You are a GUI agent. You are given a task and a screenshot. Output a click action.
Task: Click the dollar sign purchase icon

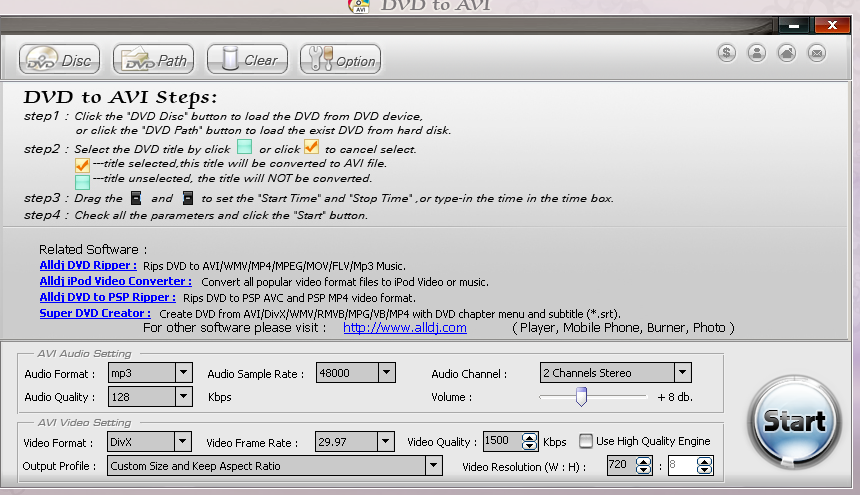tap(727, 53)
